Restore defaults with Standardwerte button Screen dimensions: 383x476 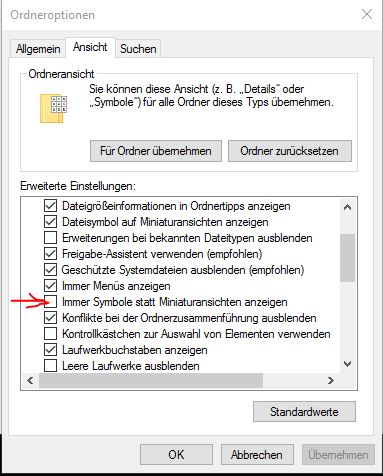(x=304, y=412)
